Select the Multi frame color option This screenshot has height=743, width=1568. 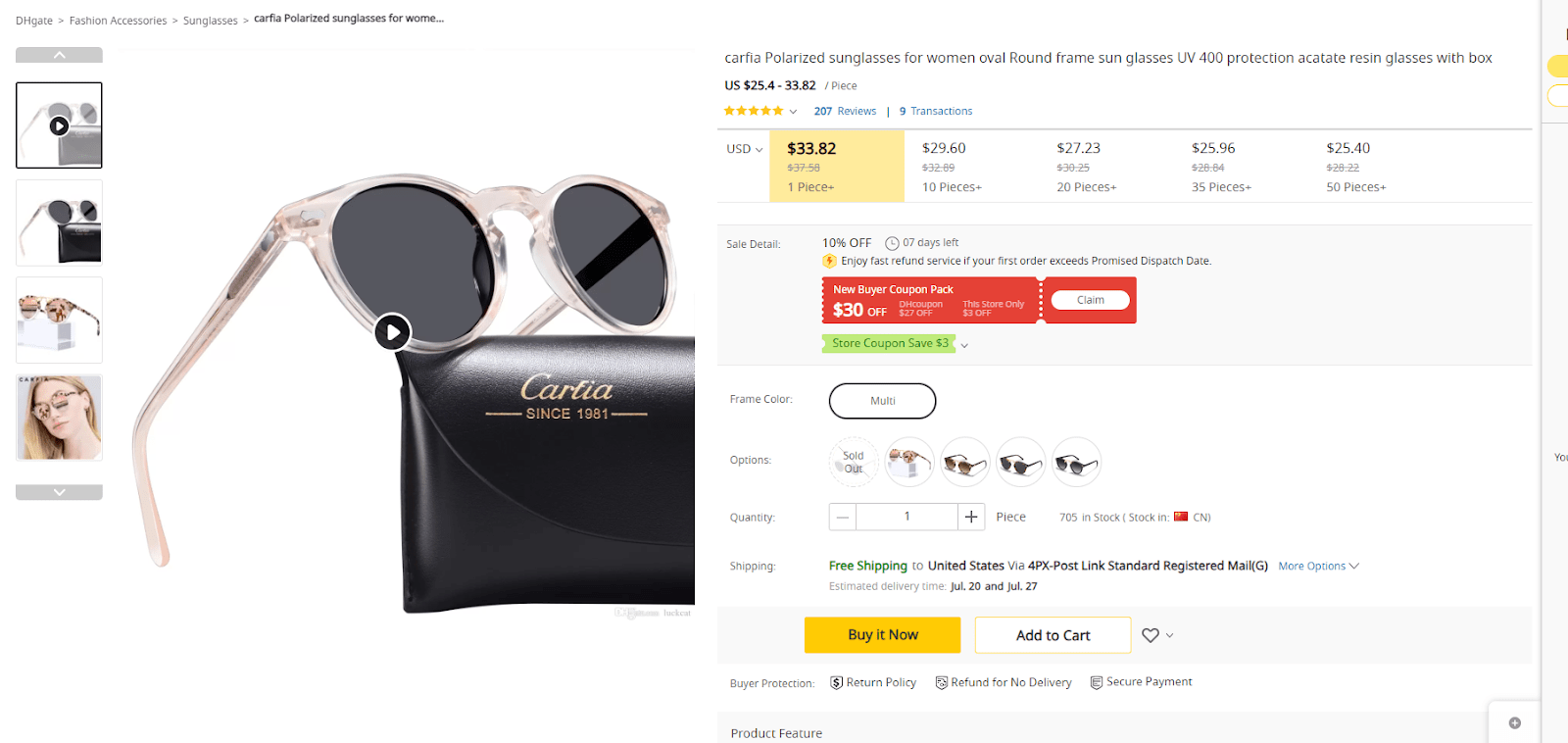[882, 401]
